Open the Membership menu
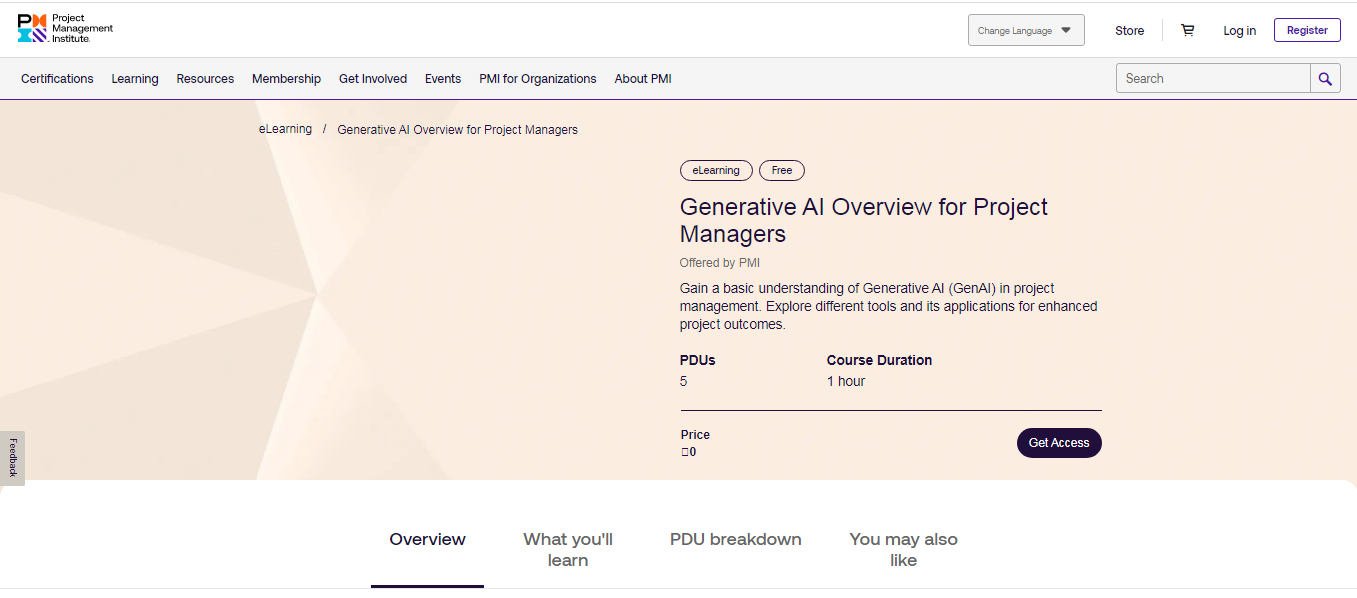The image size is (1357, 598). point(286,79)
